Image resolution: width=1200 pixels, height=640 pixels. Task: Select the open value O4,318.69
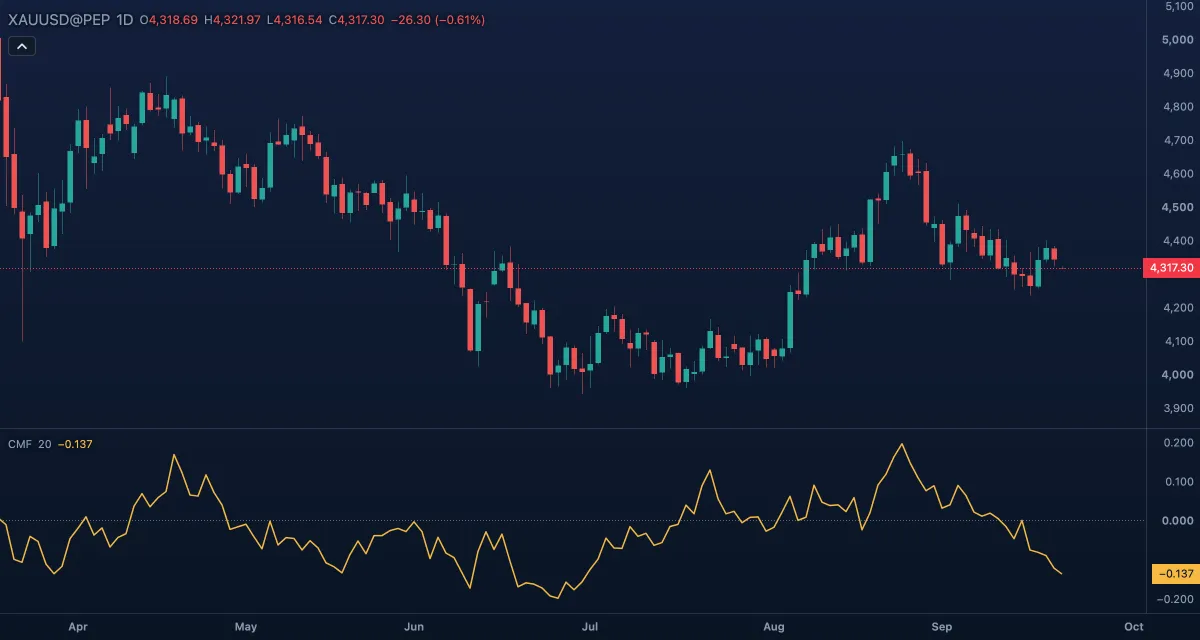click(170, 19)
